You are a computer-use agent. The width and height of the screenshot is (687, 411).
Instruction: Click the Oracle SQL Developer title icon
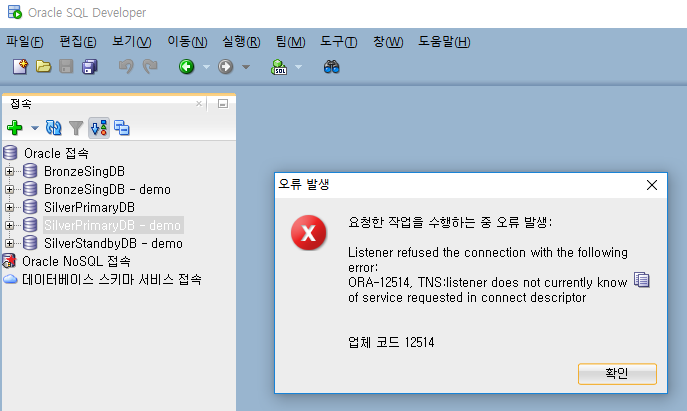14,12
